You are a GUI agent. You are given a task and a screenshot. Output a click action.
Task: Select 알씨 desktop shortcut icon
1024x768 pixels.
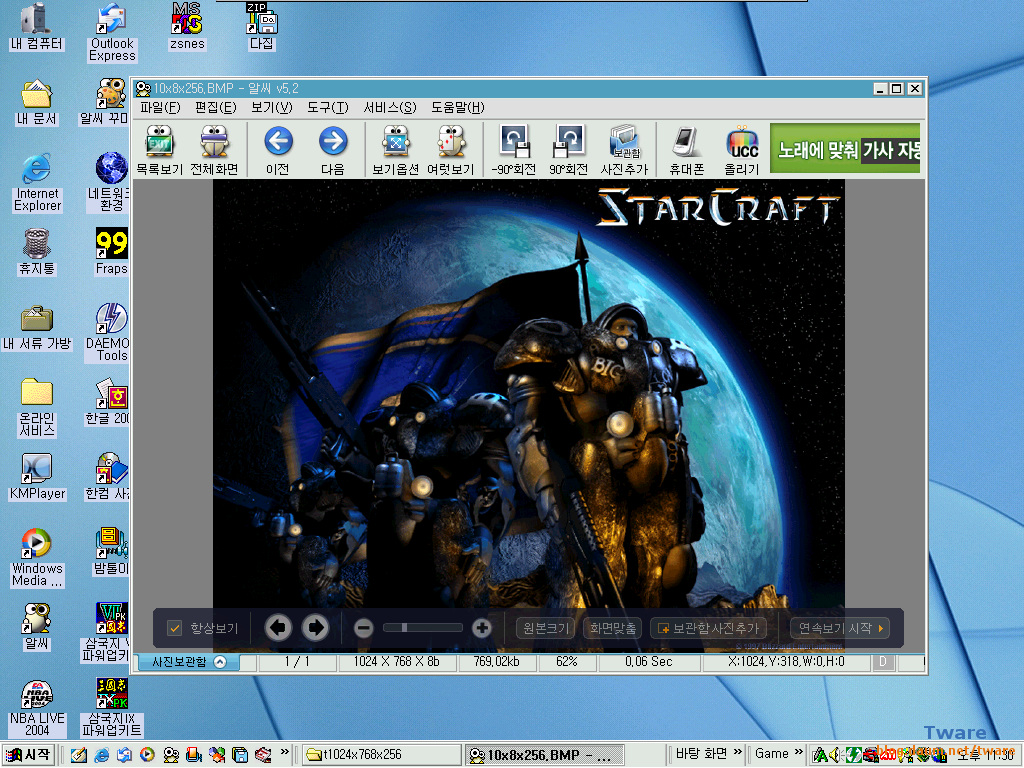pos(37,627)
